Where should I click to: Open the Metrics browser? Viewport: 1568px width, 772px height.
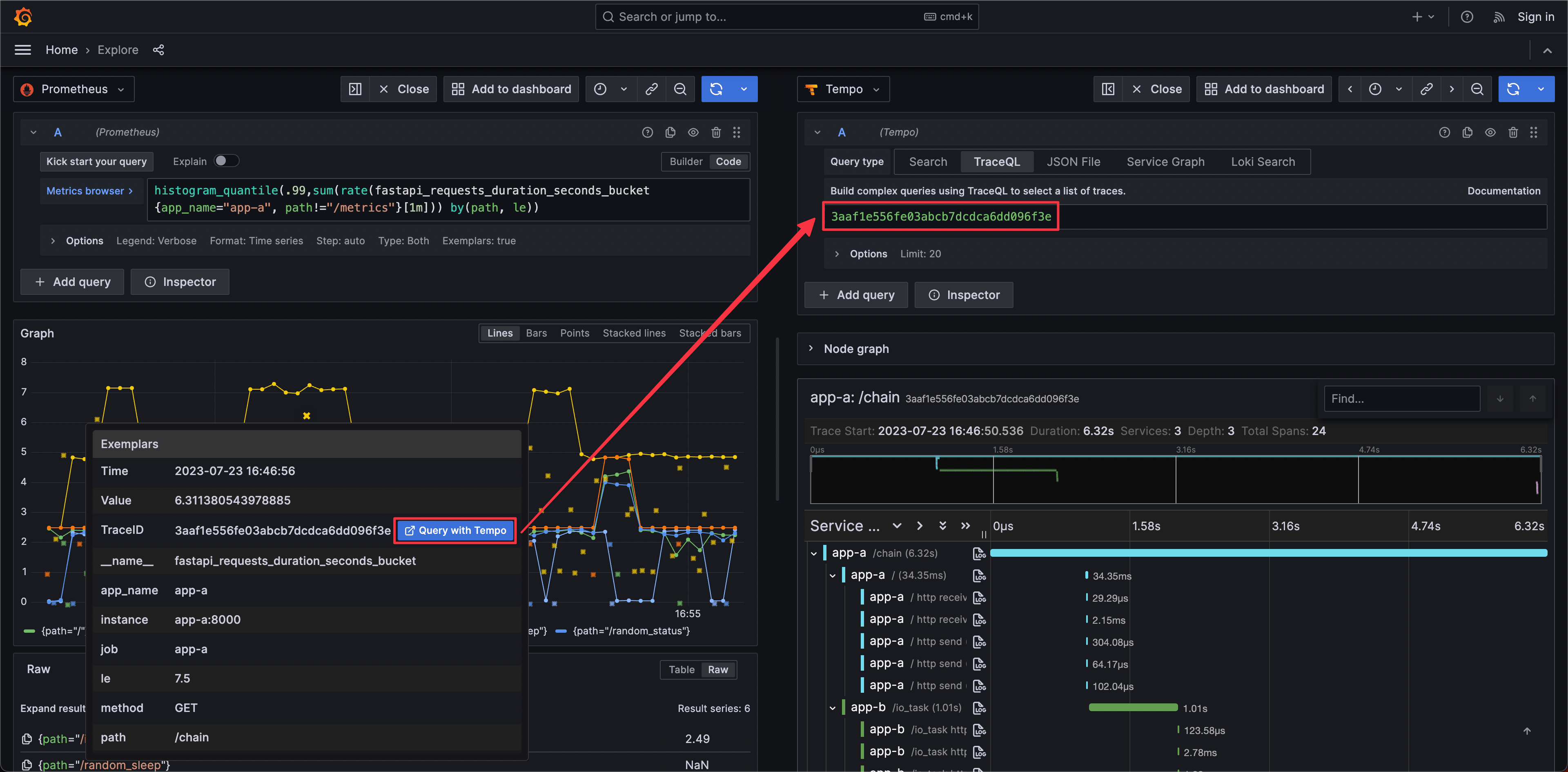[x=89, y=191]
